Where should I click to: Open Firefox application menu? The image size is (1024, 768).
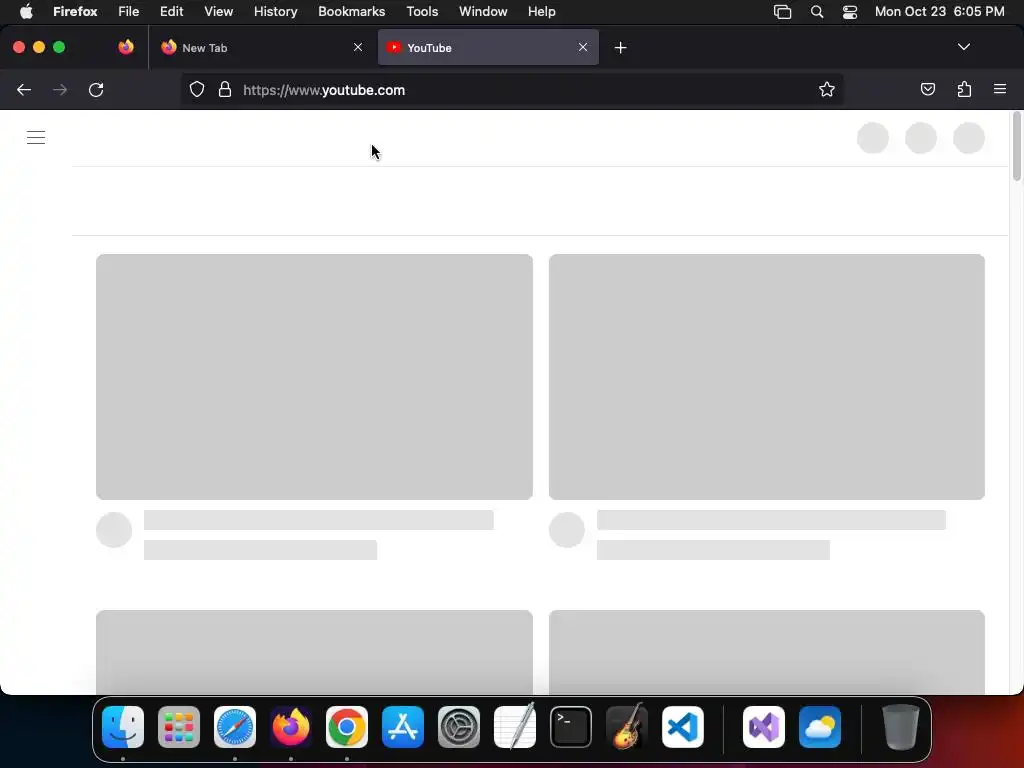point(1000,89)
